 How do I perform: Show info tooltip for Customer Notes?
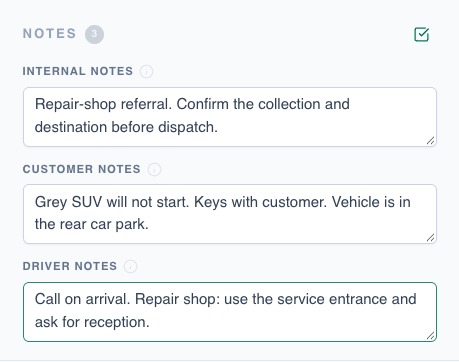[154, 169]
